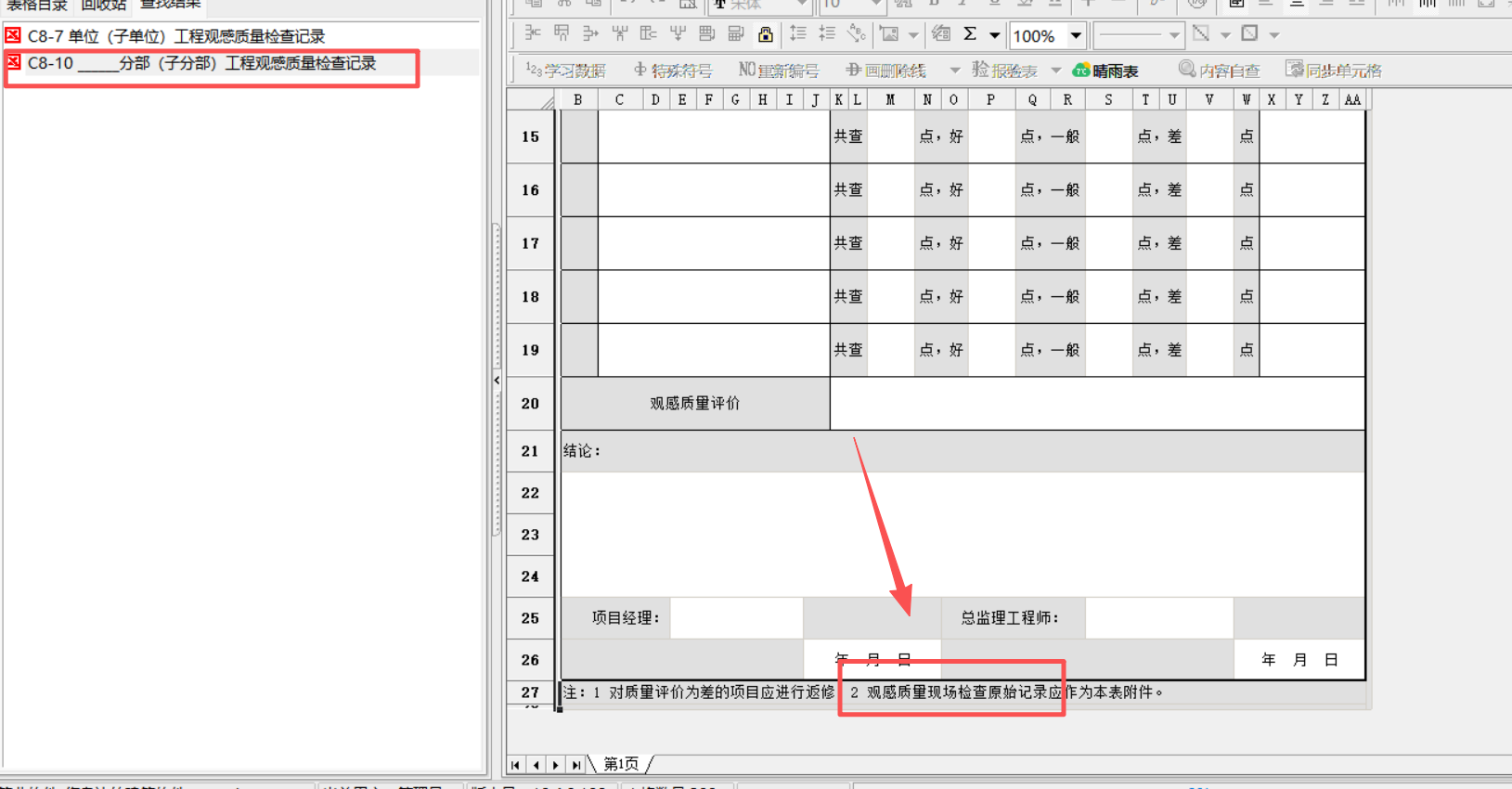The width and height of the screenshot is (1512, 789).
Task: Click empty signature cell after 项目经理:
Action: (x=736, y=618)
